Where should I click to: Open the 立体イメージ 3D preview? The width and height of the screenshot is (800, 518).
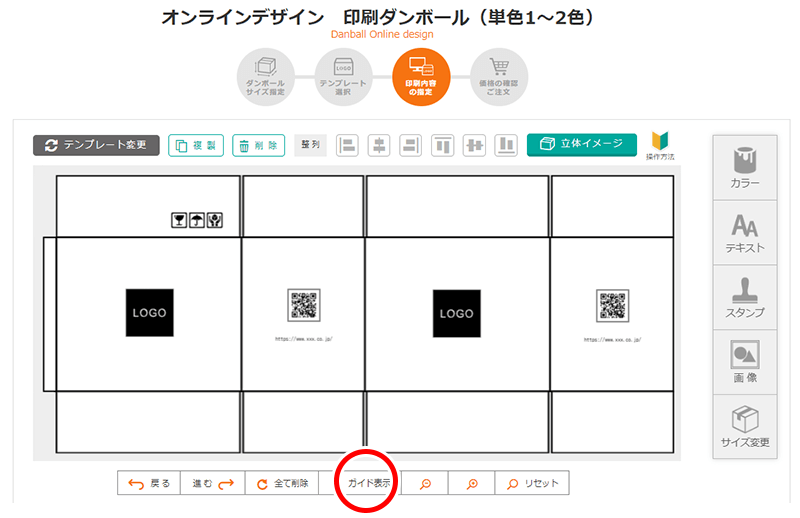point(582,144)
